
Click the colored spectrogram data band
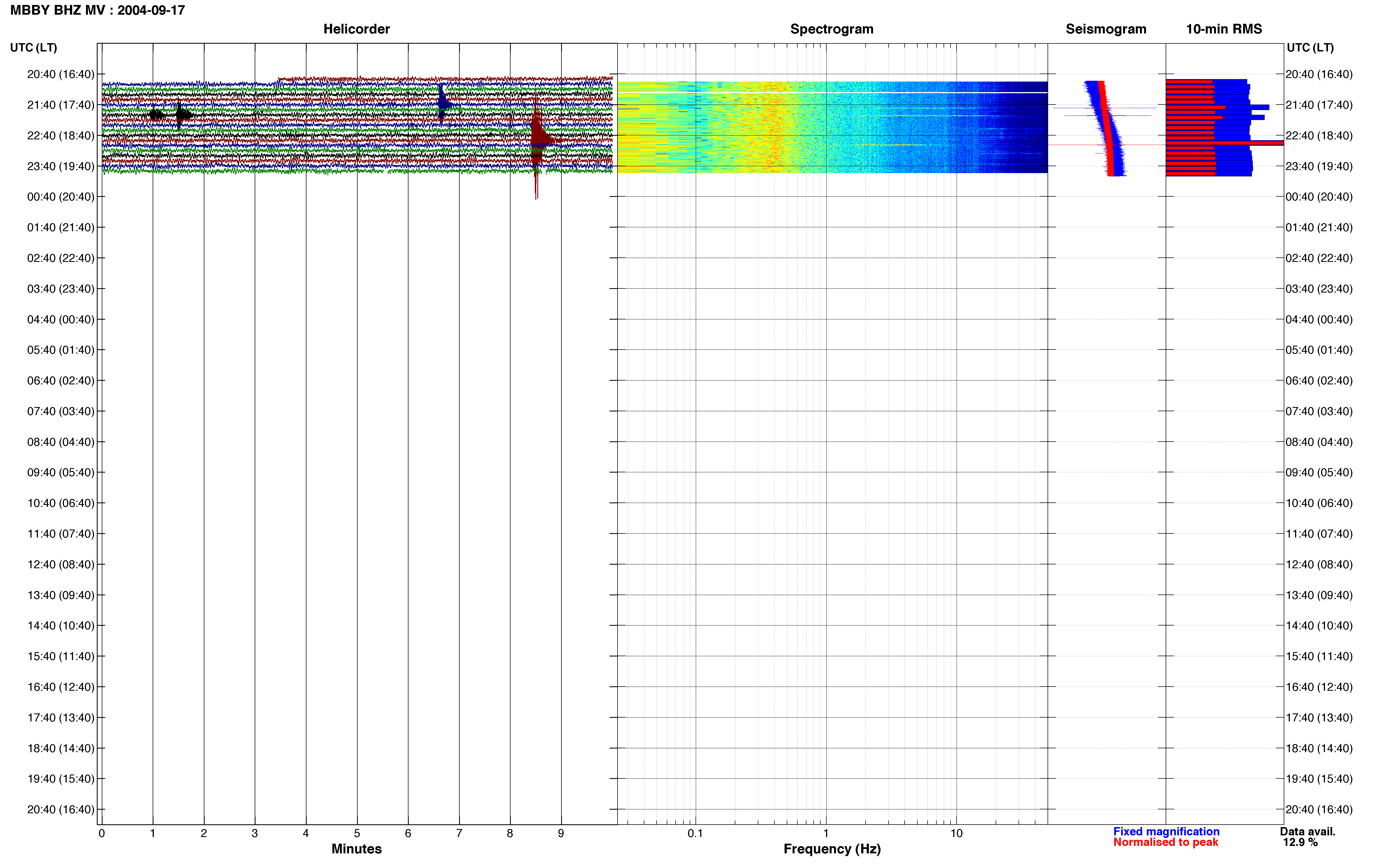click(832, 127)
